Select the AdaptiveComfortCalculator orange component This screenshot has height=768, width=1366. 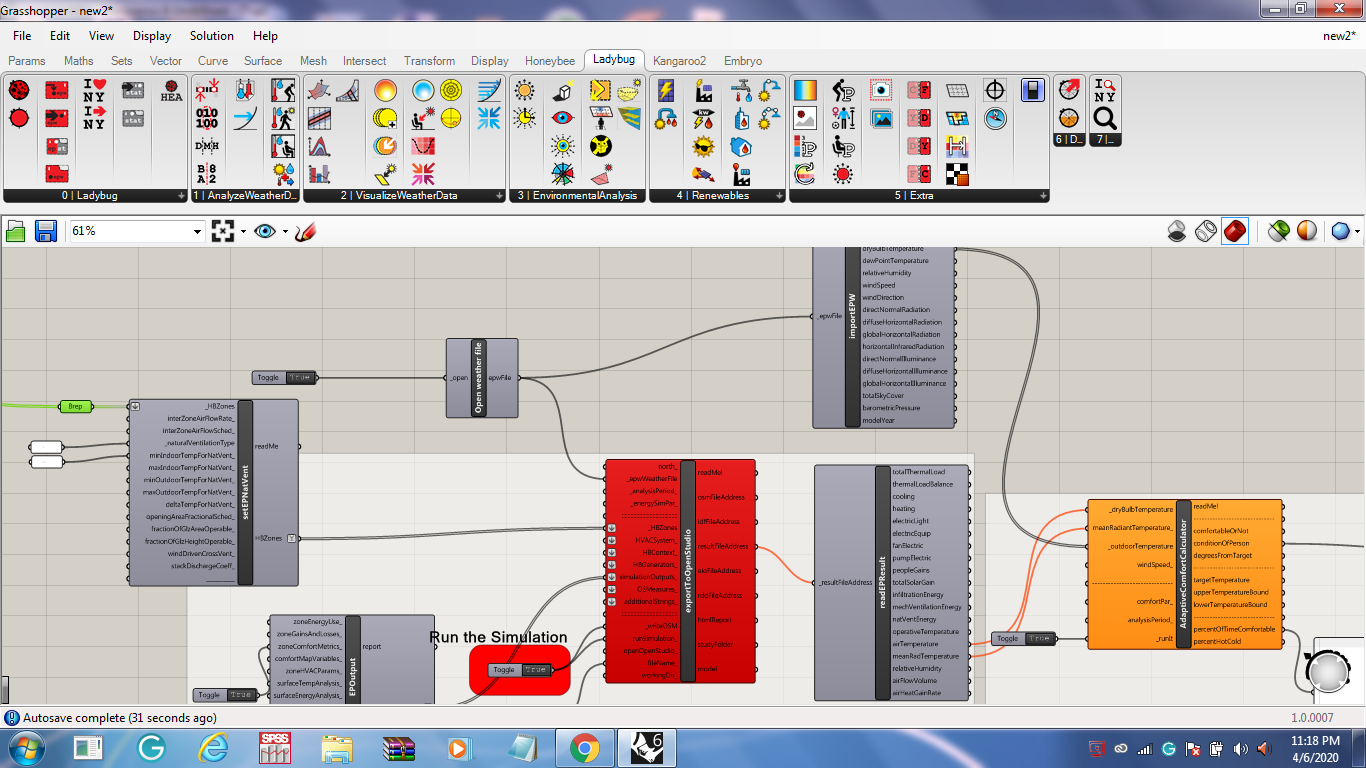1184,574
